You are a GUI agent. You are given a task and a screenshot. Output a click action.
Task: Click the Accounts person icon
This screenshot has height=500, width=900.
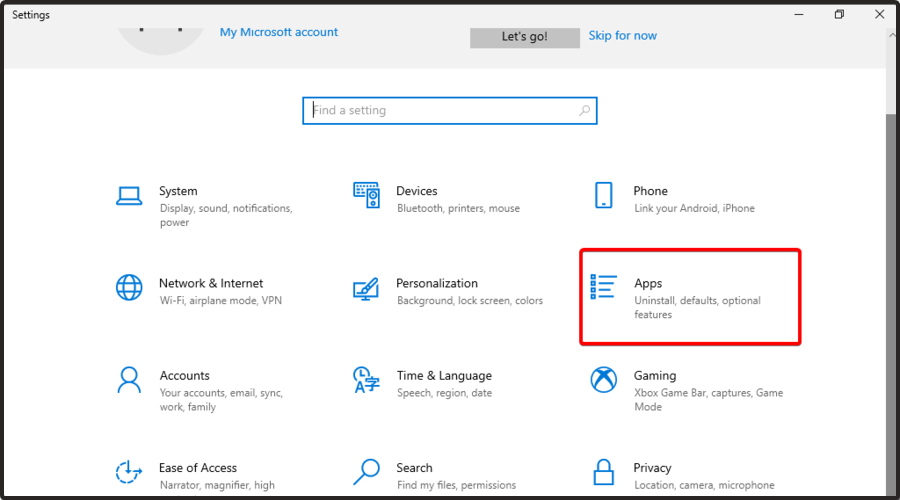(x=129, y=380)
